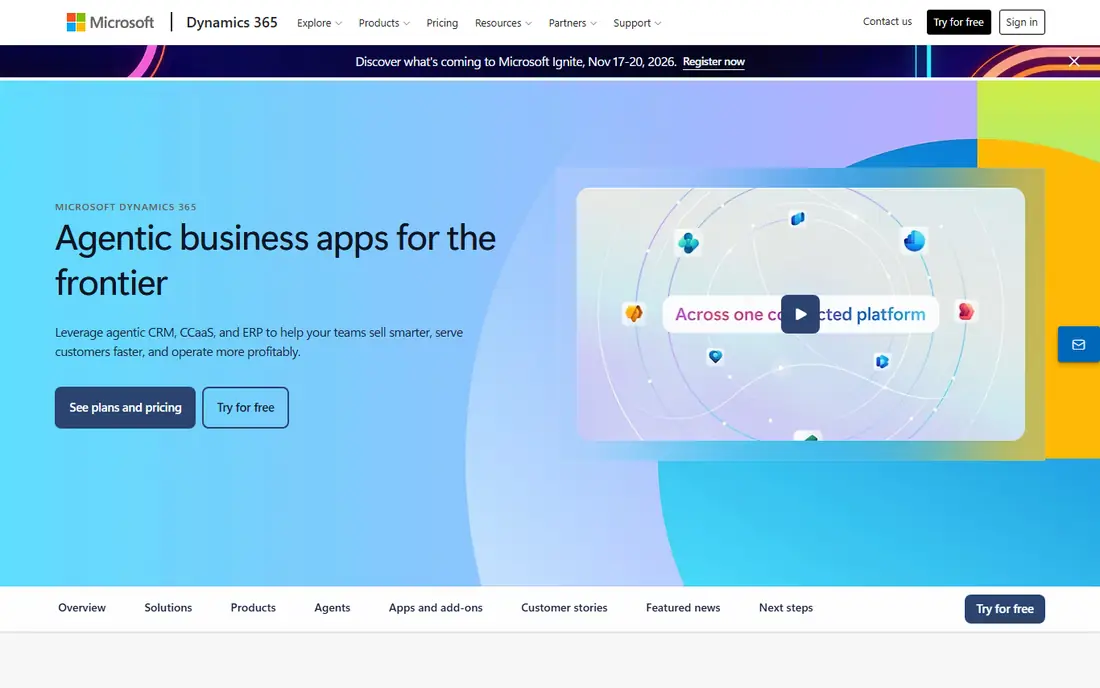The width and height of the screenshot is (1100, 688).
Task: Click See plans and pricing
Action: click(125, 407)
